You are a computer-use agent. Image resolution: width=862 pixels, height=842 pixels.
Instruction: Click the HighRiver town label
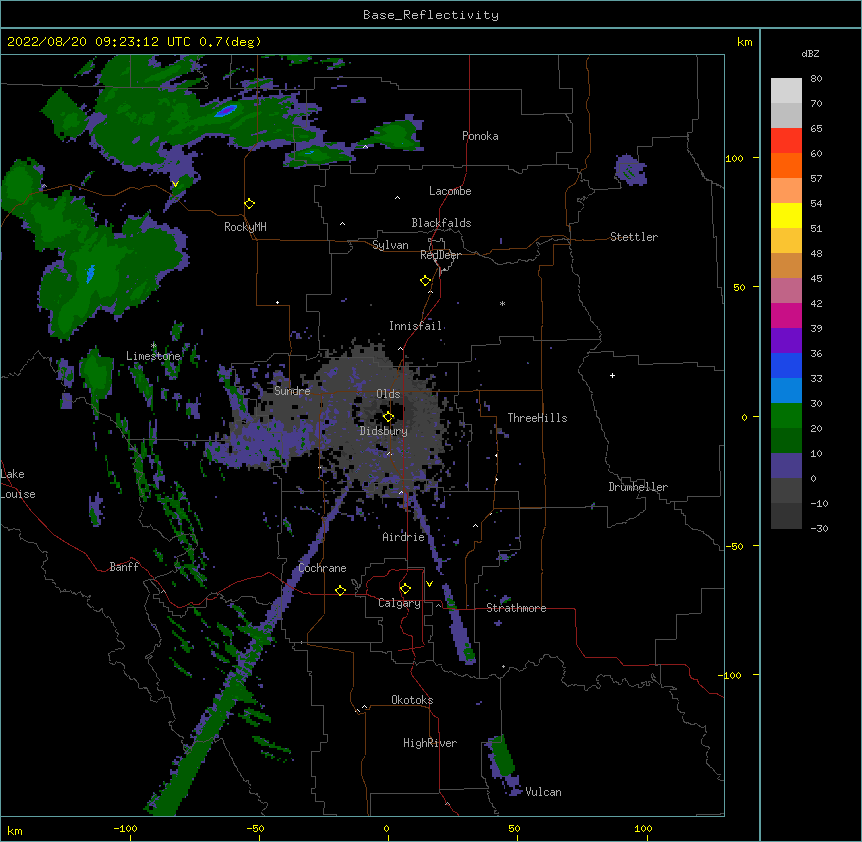[430, 743]
